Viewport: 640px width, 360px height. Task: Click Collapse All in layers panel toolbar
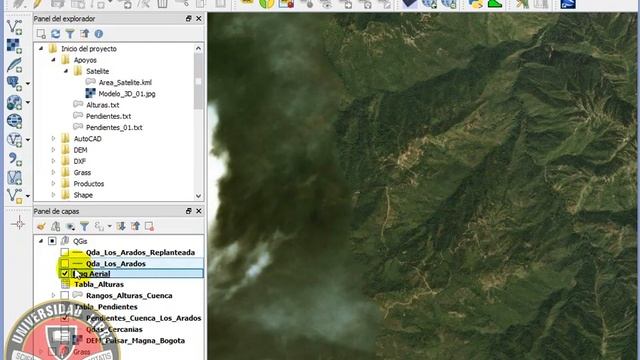click(135, 226)
